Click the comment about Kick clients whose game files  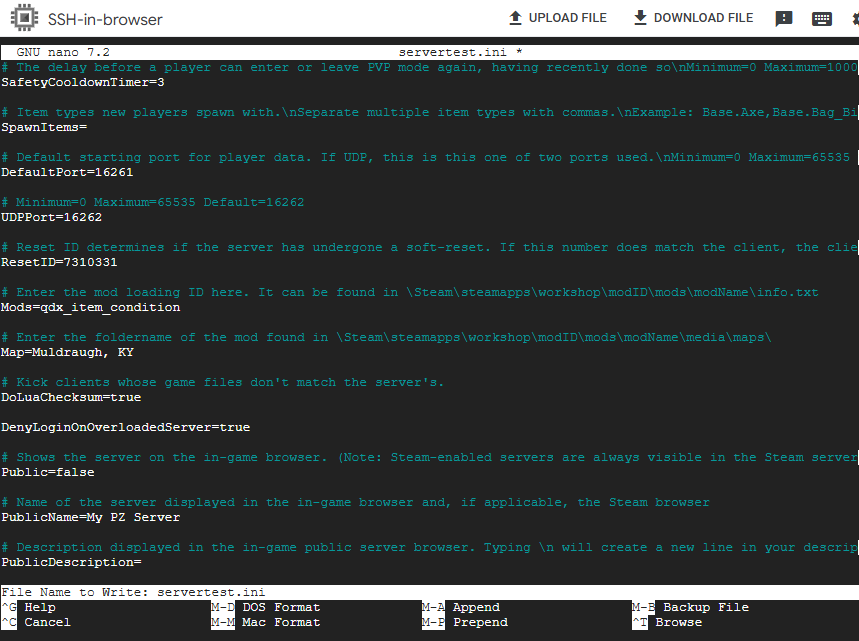pos(222,382)
